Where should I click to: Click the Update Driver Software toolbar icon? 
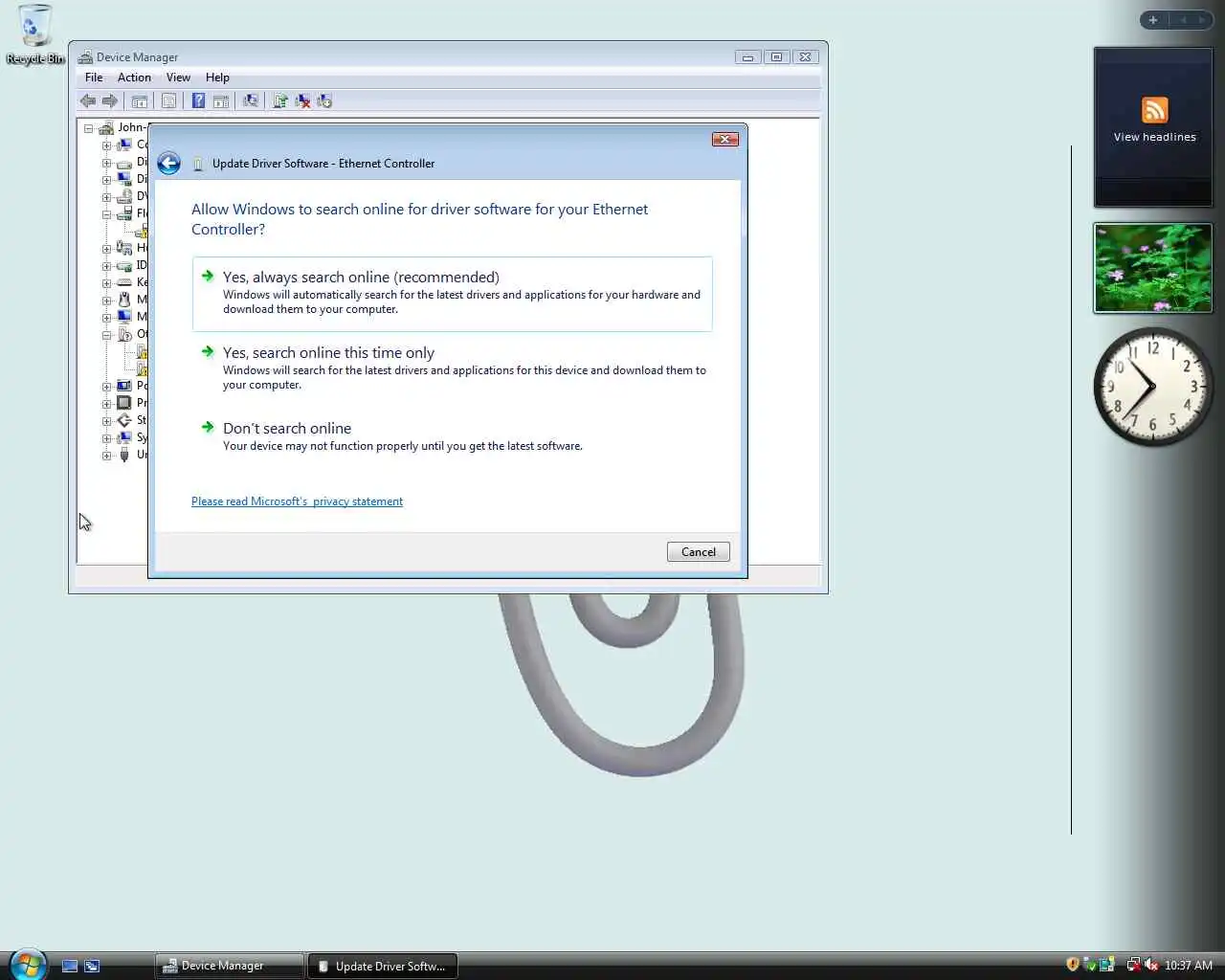tap(280, 100)
